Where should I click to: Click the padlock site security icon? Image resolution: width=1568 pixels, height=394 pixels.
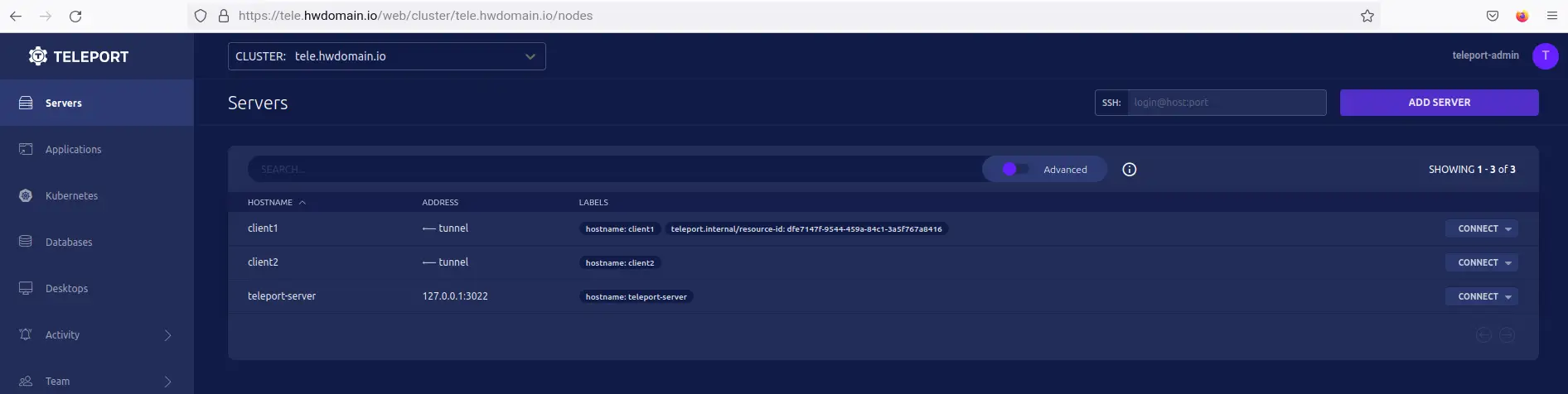223,16
